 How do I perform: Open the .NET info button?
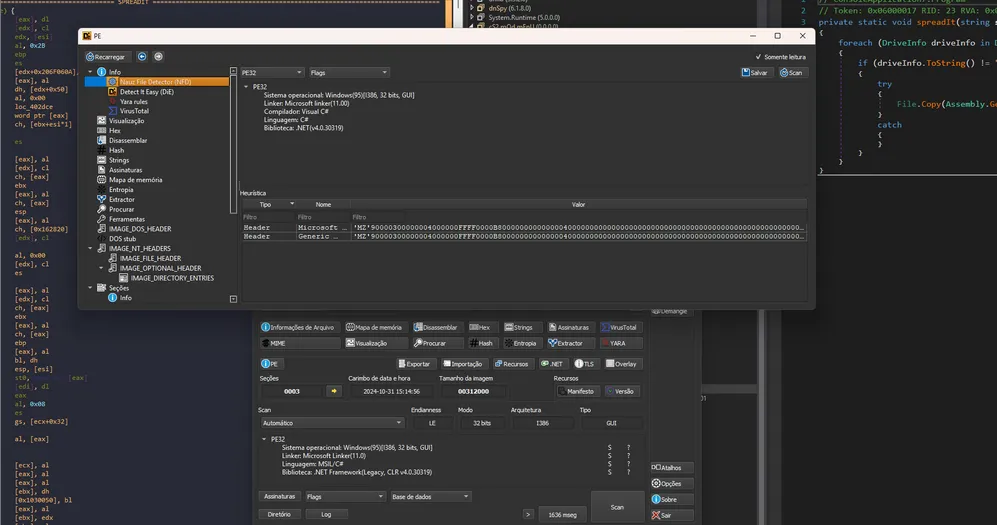pos(552,364)
